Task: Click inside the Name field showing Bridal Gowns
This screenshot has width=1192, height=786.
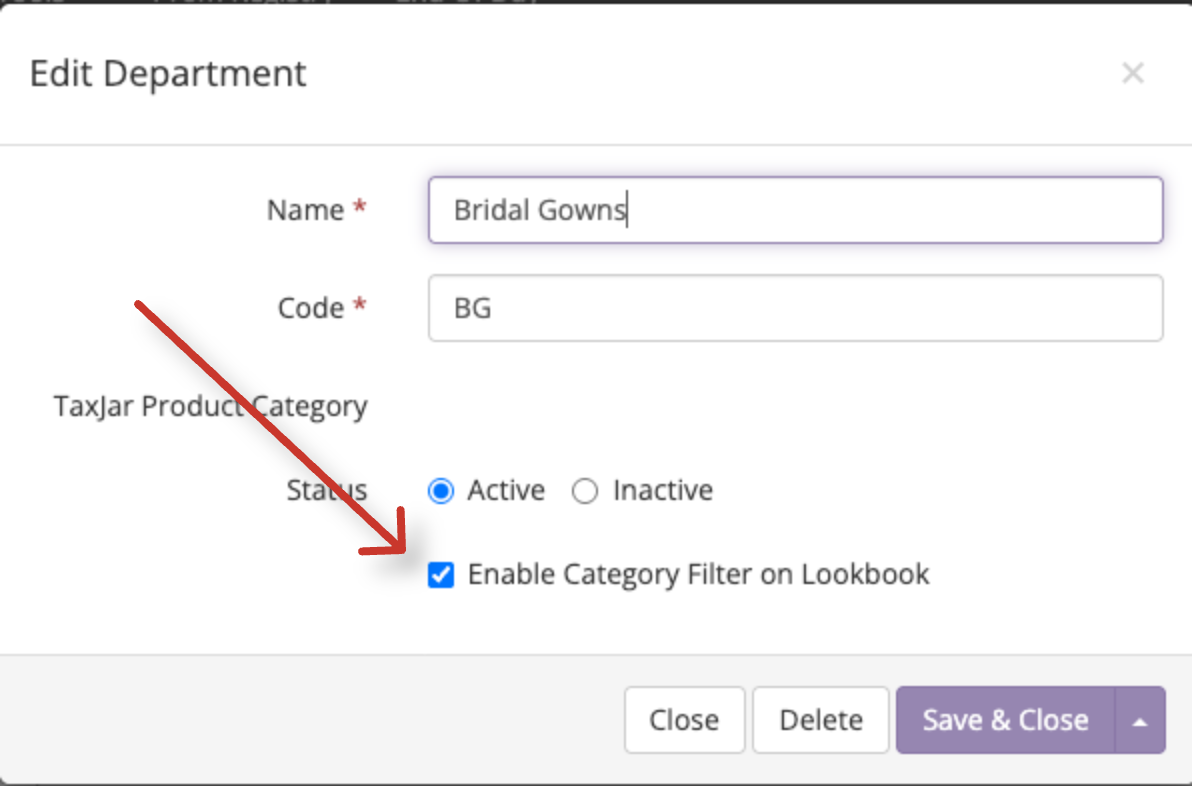Action: 795,210
